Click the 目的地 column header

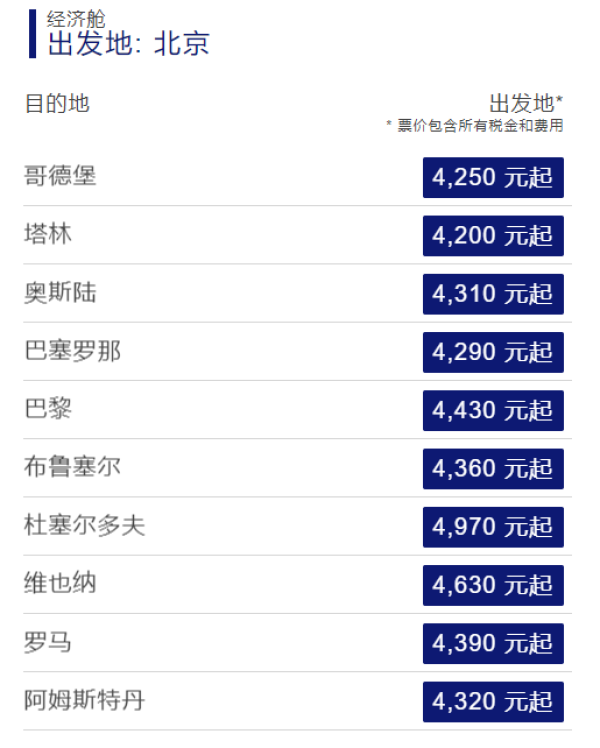click(57, 104)
